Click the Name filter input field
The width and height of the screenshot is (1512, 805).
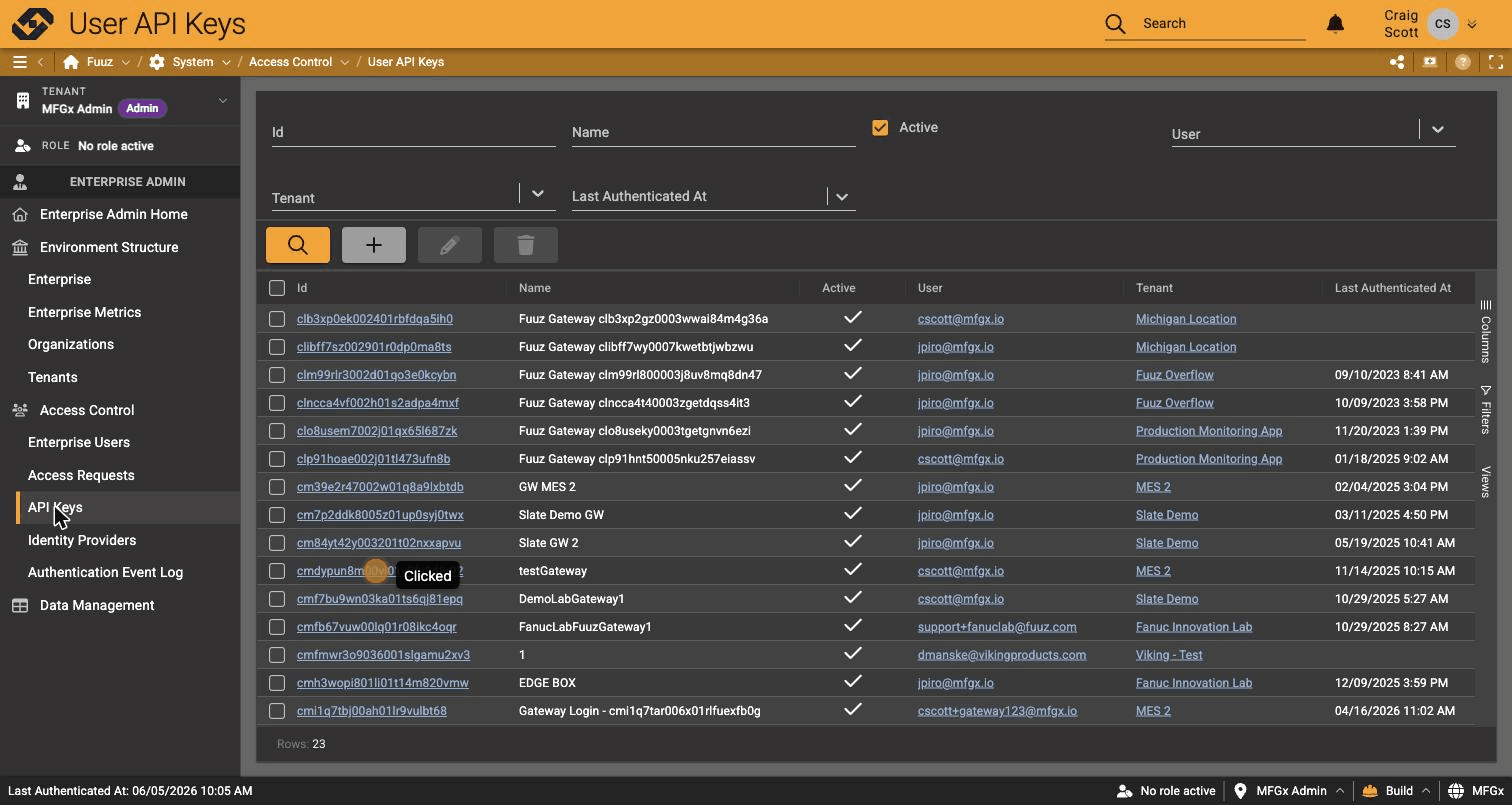(714, 132)
